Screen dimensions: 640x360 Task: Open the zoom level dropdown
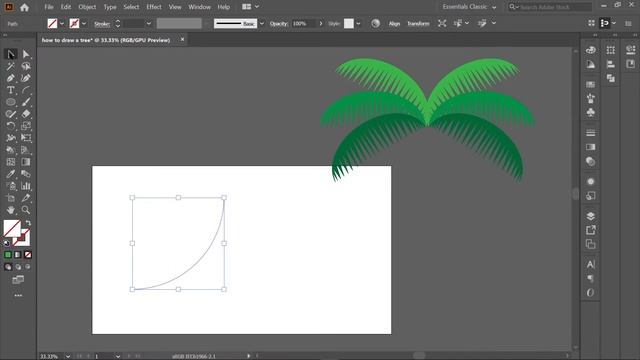(x=68, y=356)
